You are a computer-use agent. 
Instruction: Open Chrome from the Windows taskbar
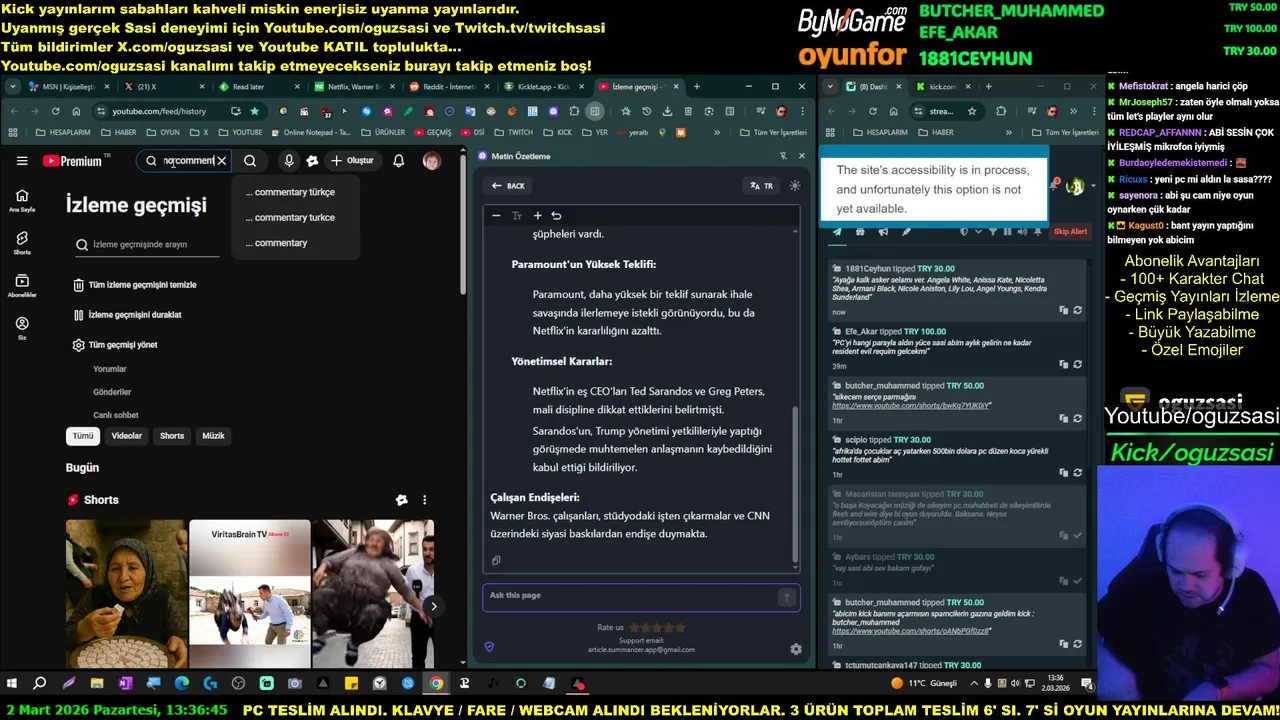click(x=436, y=684)
